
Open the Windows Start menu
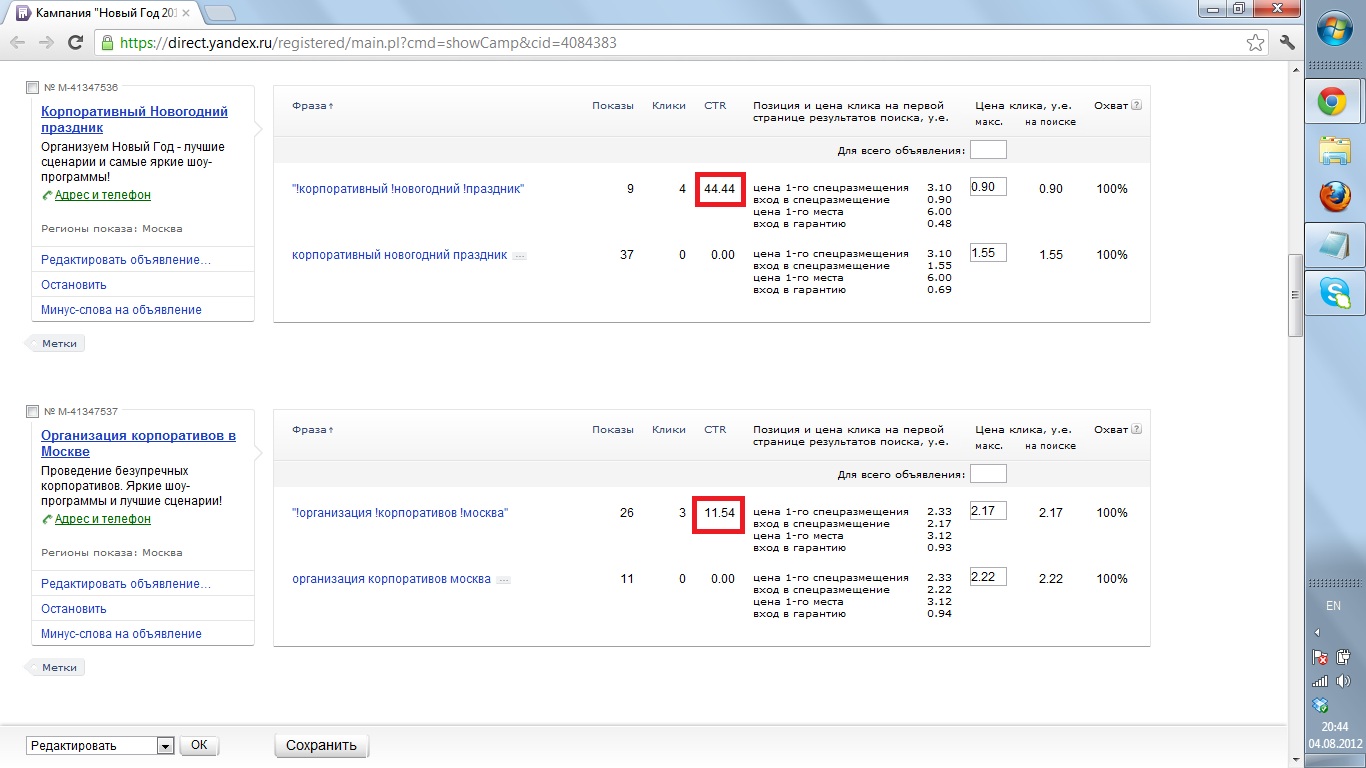tap(1335, 31)
